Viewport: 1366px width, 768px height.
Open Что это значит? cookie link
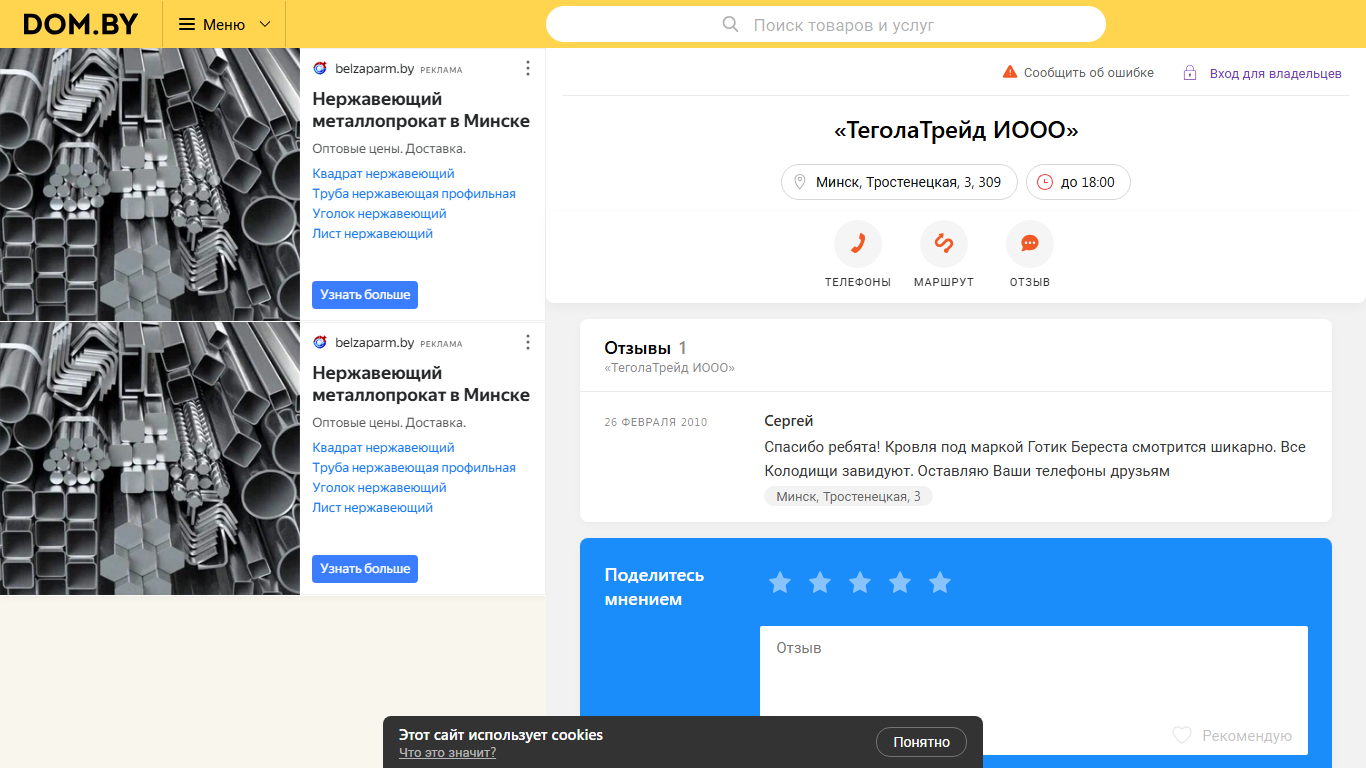(x=447, y=753)
